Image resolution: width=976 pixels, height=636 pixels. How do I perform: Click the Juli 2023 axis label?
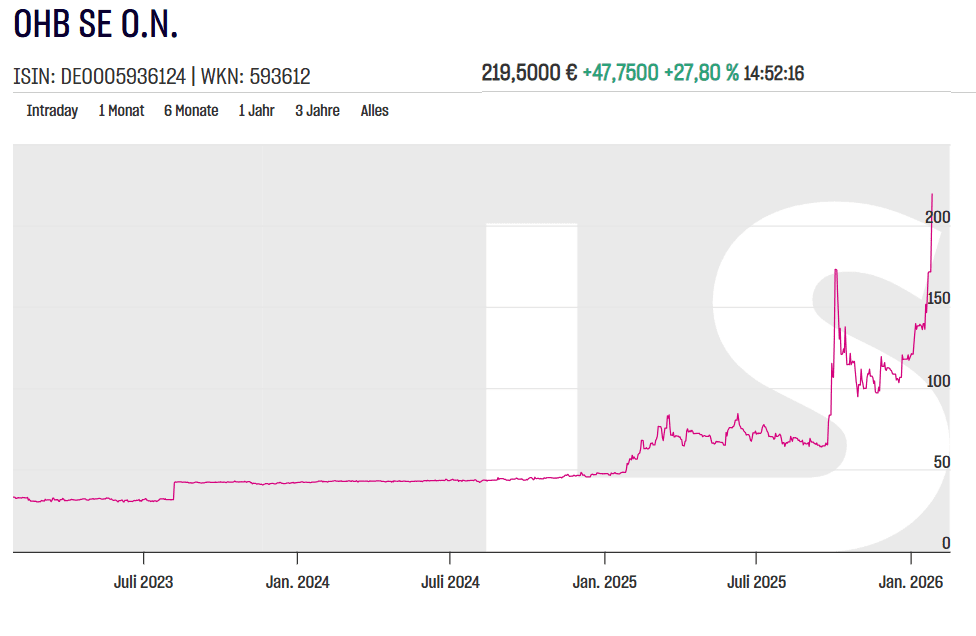coord(144,582)
